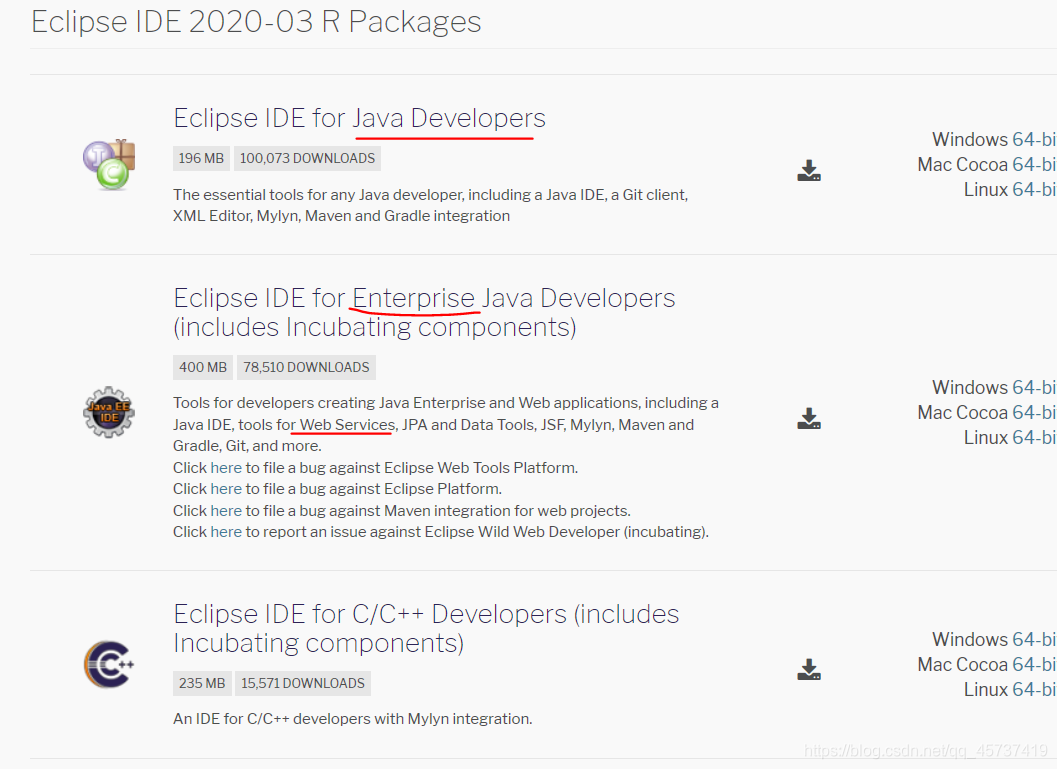Image resolution: width=1057 pixels, height=769 pixels.
Task: Click the 400 MB size badge
Action: point(203,367)
